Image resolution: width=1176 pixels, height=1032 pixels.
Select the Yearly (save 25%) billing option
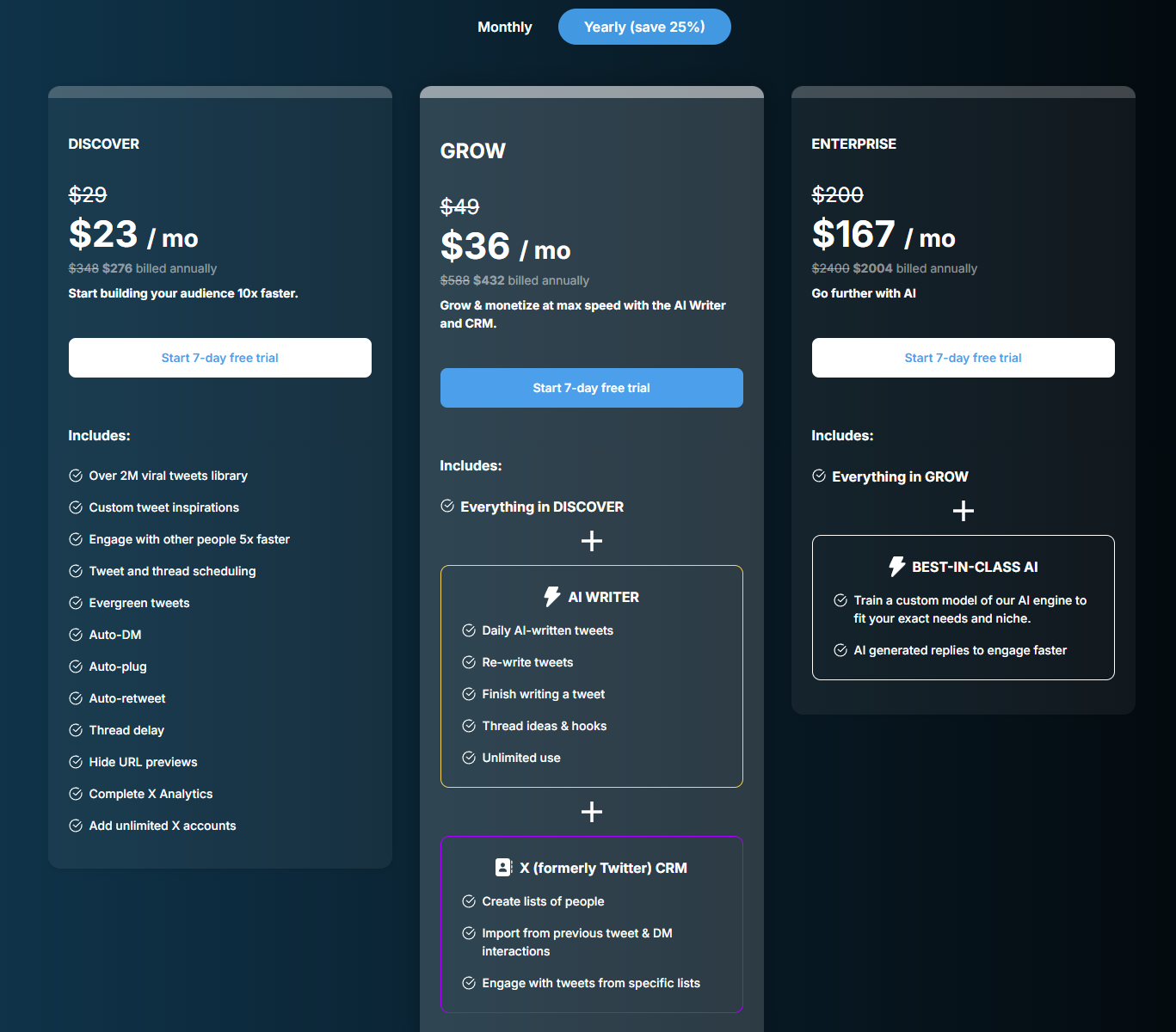(x=643, y=27)
